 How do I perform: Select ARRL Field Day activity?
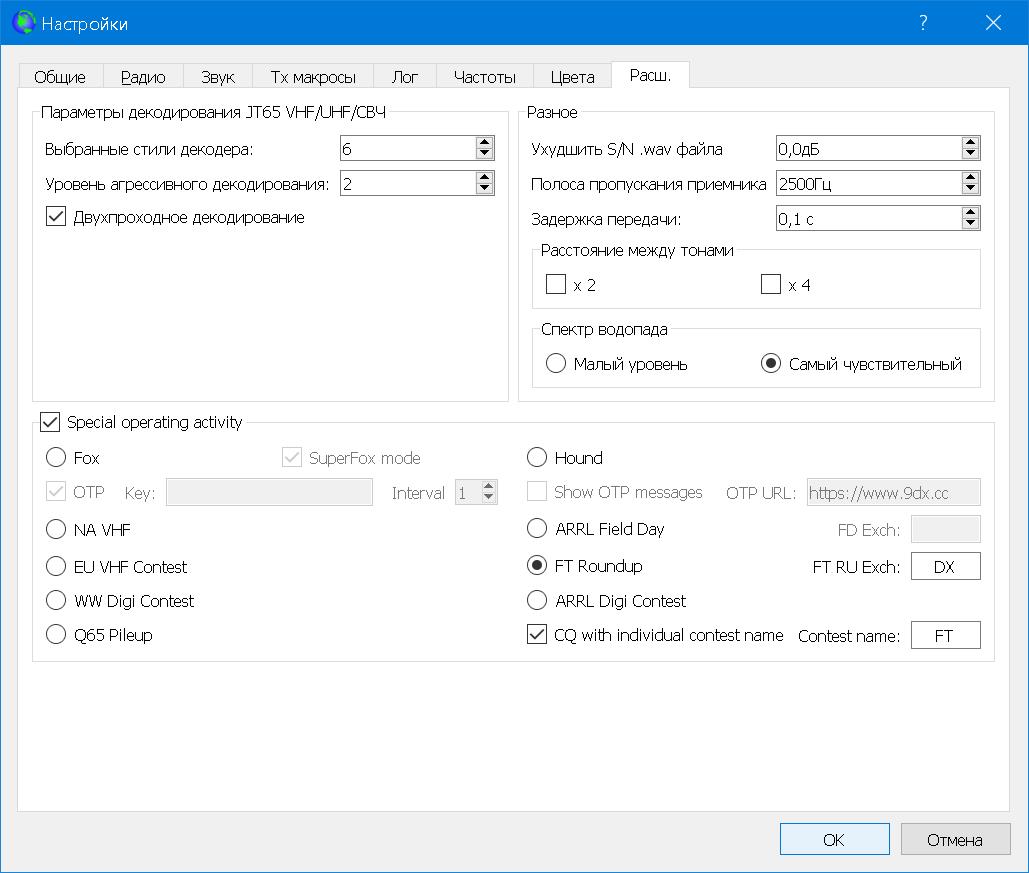click(537, 529)
